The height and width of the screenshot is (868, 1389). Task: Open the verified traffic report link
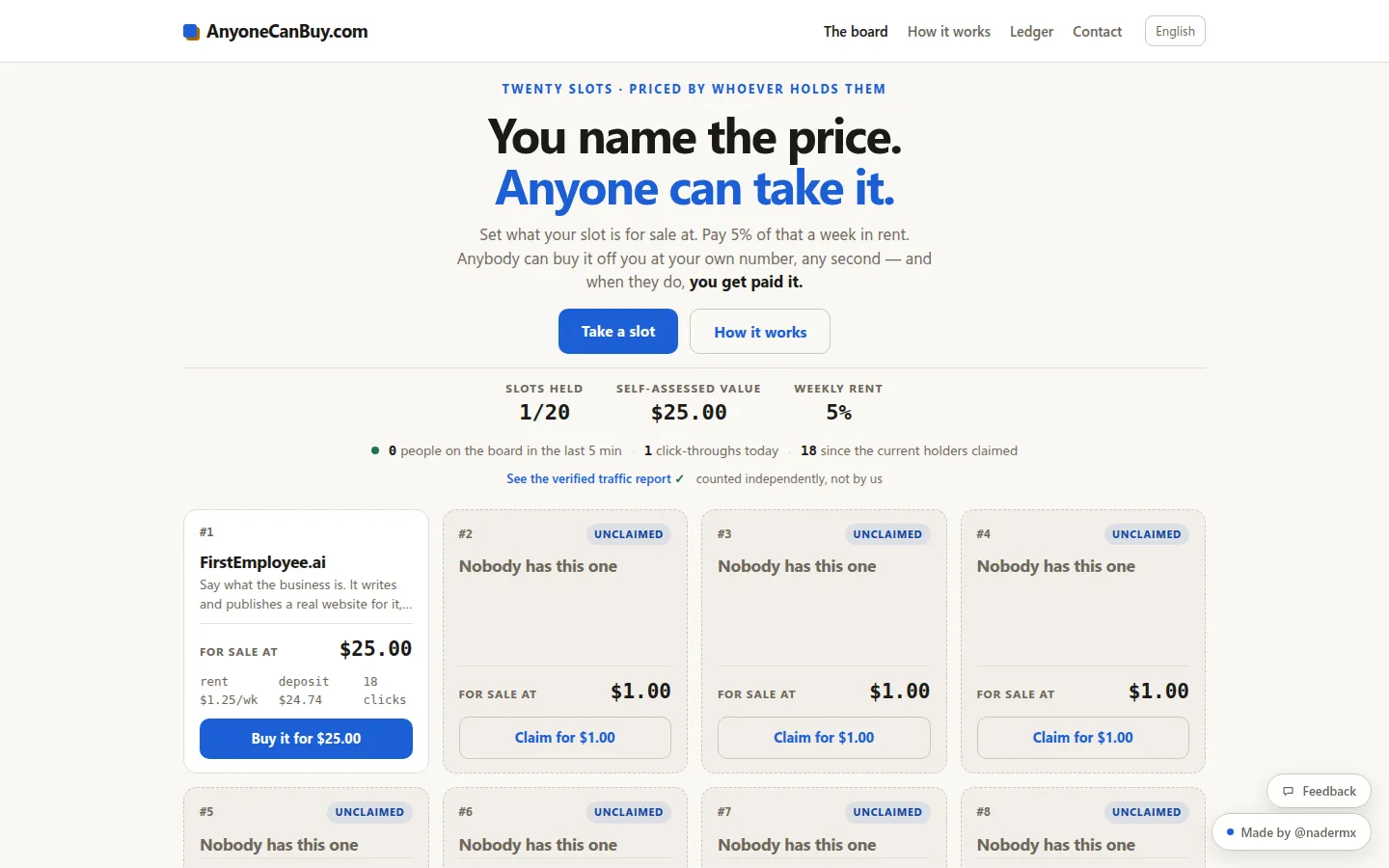588,478
